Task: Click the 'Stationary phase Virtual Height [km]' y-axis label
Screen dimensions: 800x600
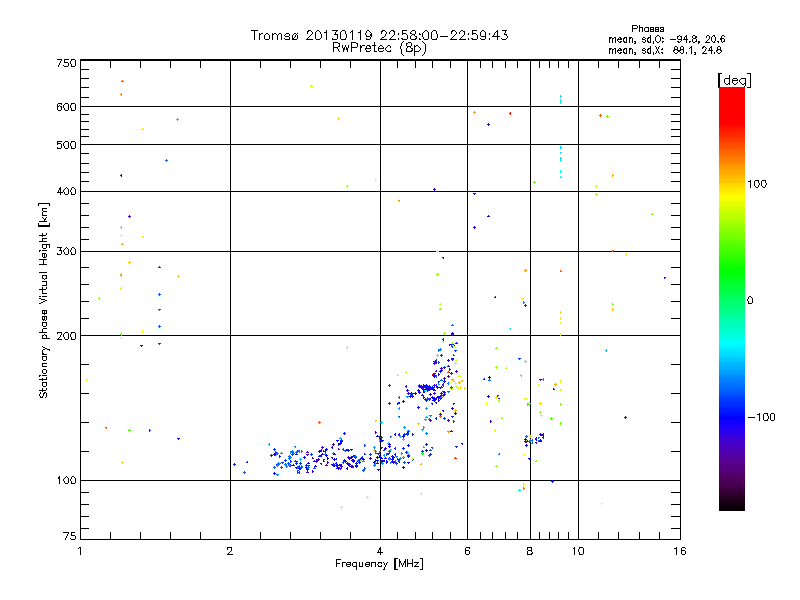Action: pos(44,300)
